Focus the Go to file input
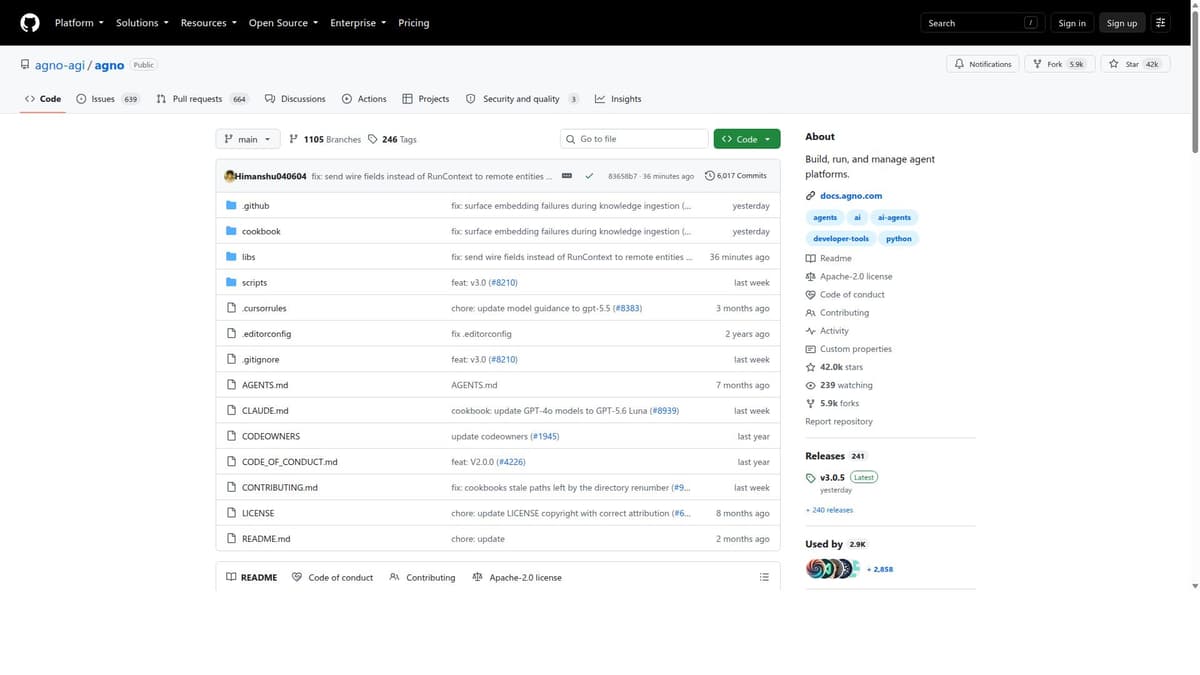Viewport: 1200px width, 675px height. (634, 139)
